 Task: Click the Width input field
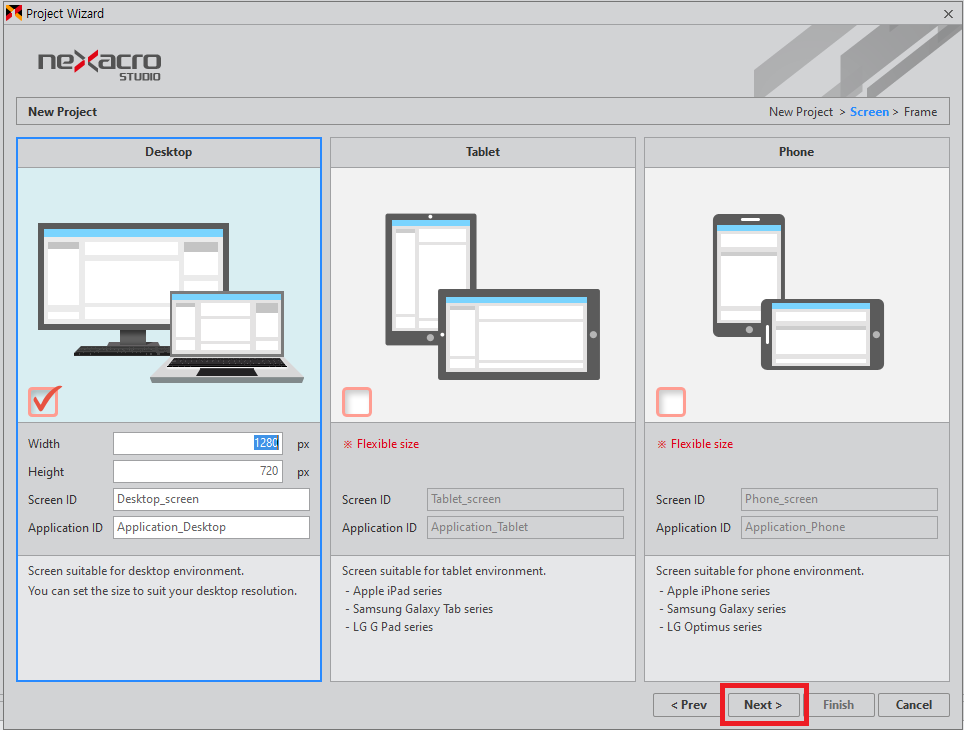197,444
